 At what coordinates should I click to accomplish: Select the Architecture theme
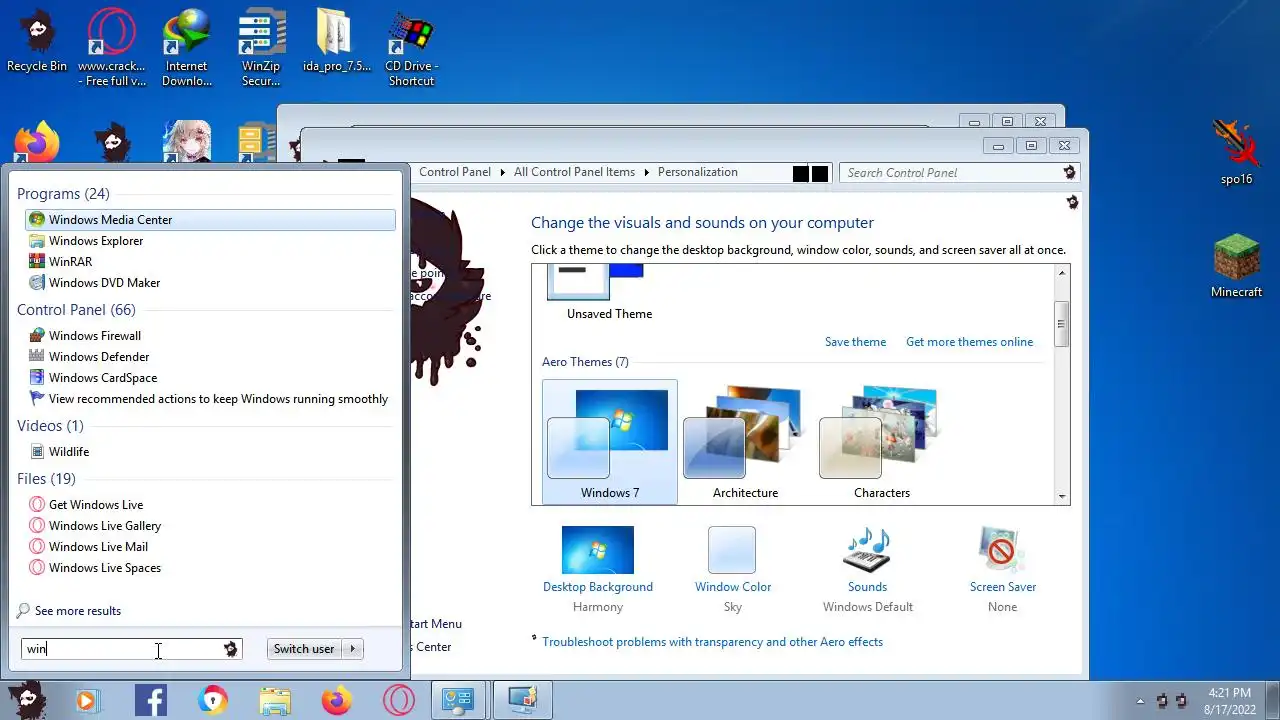(745, 442)
